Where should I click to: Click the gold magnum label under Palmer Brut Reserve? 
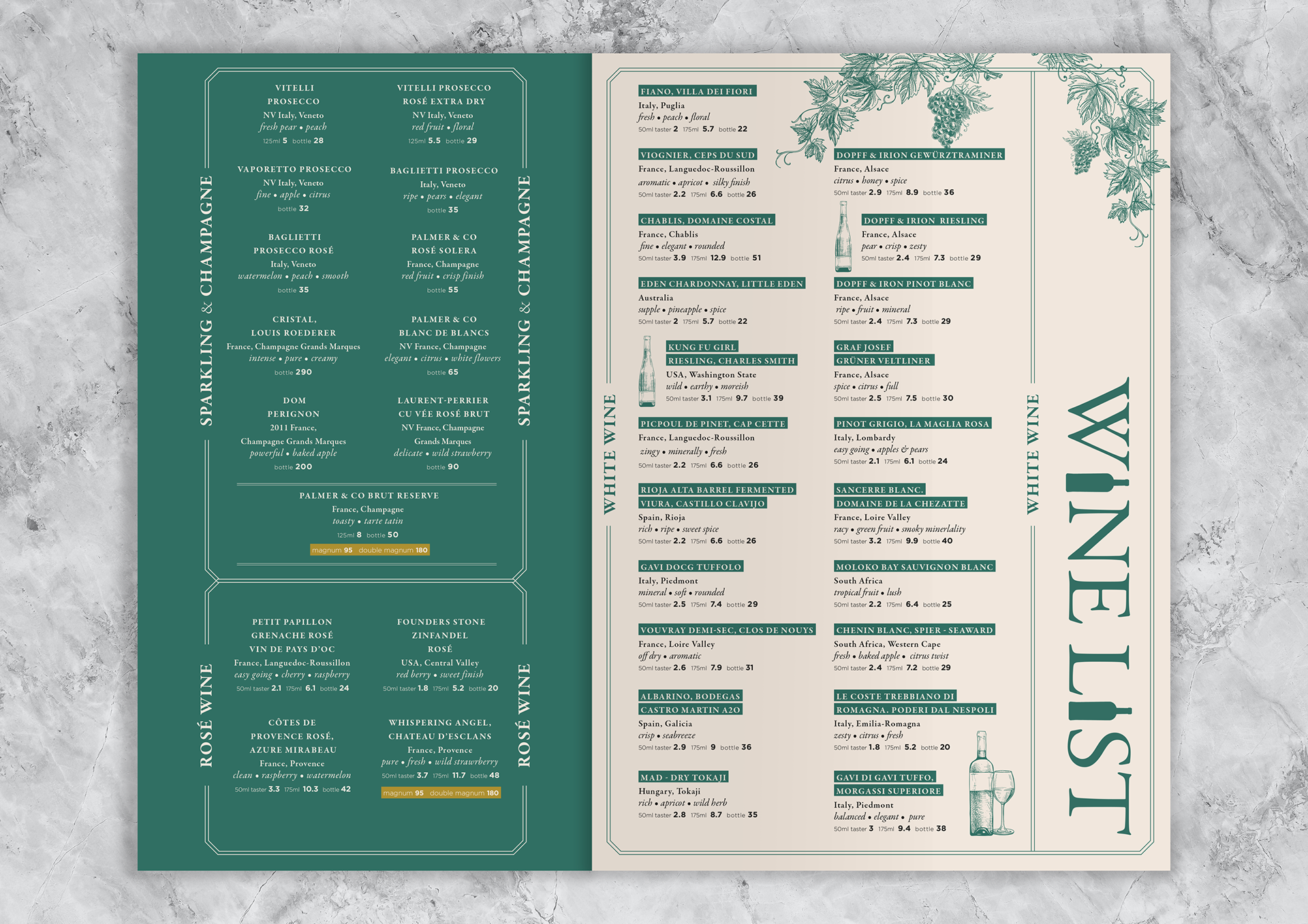tap(370, 550)
